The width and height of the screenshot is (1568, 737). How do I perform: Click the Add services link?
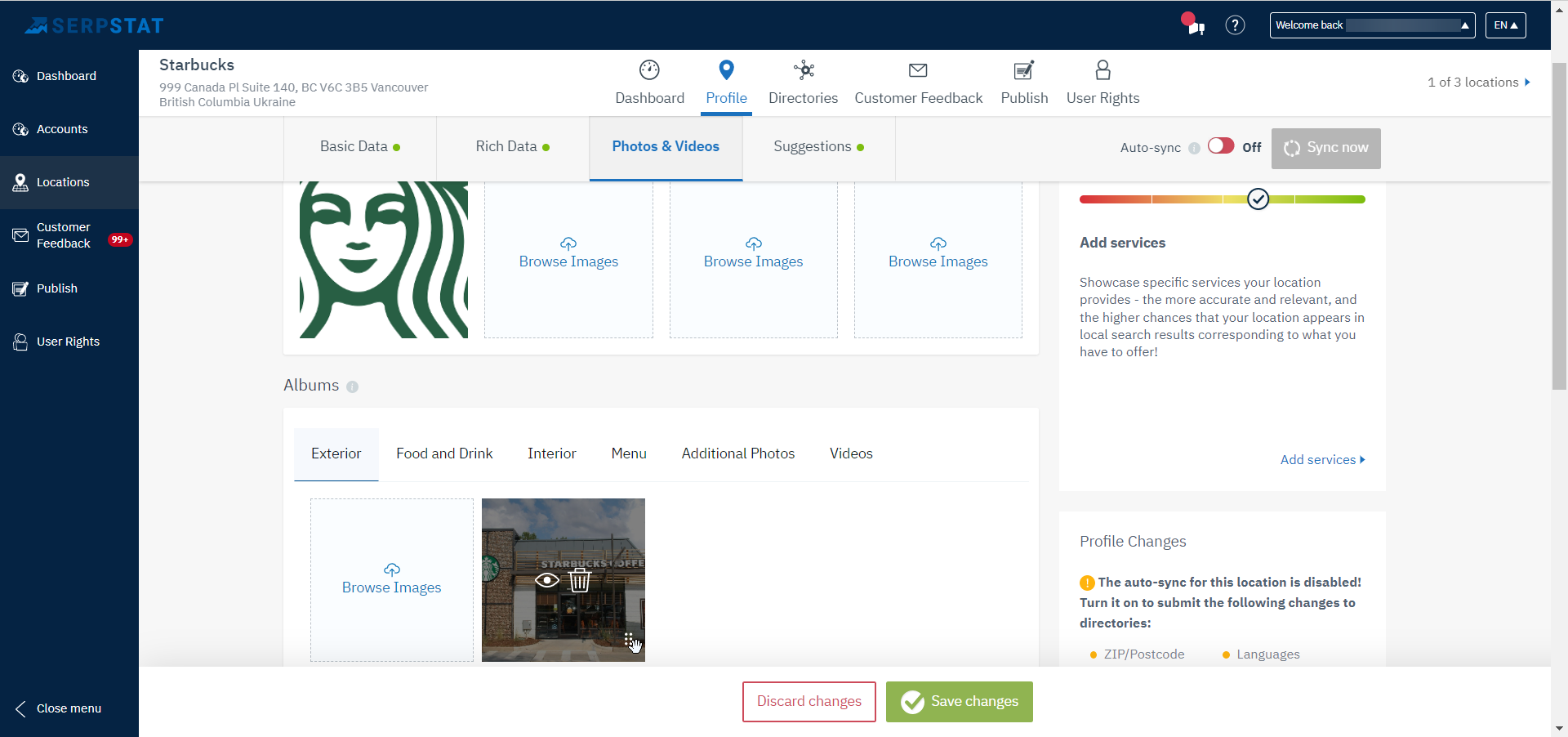coord(1322,460)
